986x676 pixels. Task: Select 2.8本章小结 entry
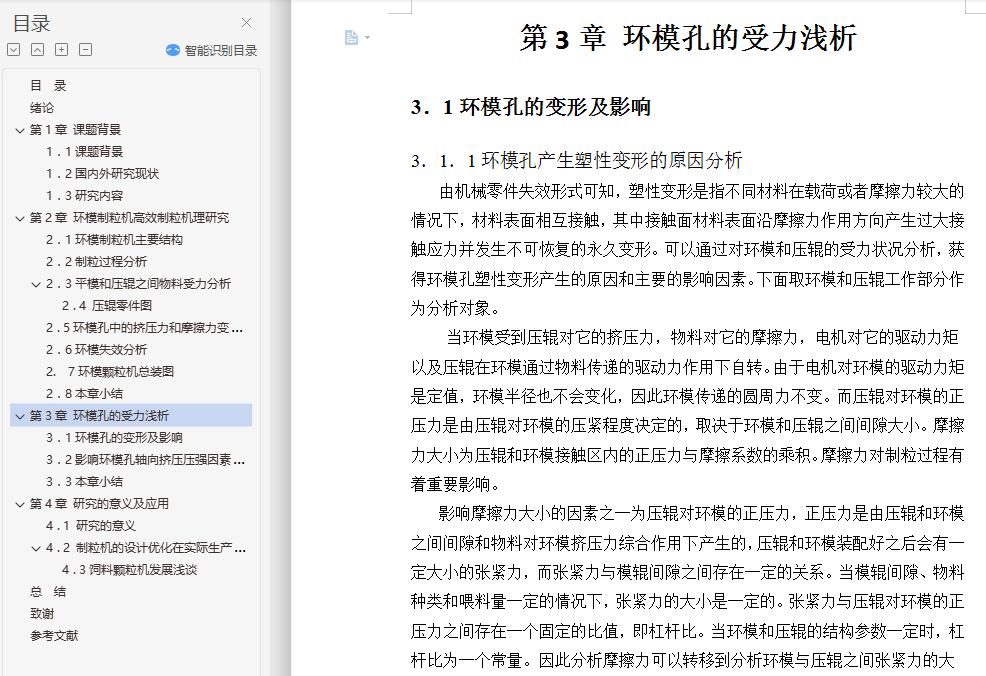[84, 394]
